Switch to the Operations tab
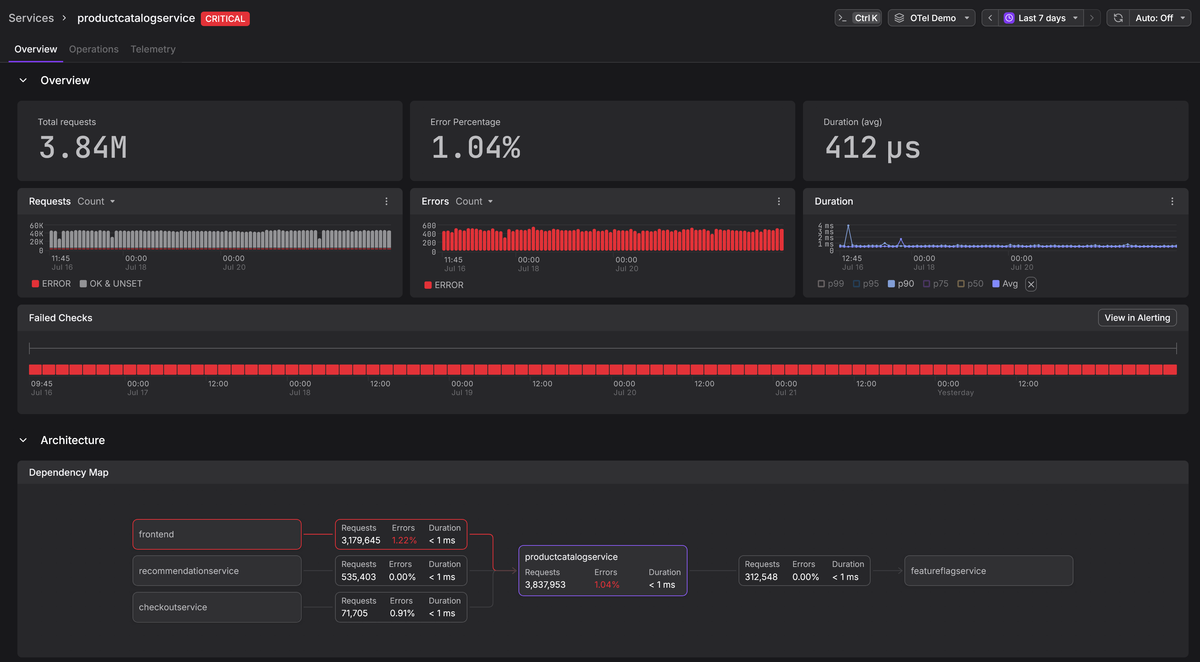The height and width of the screenshot is (662, 1200). coord(94,49)
